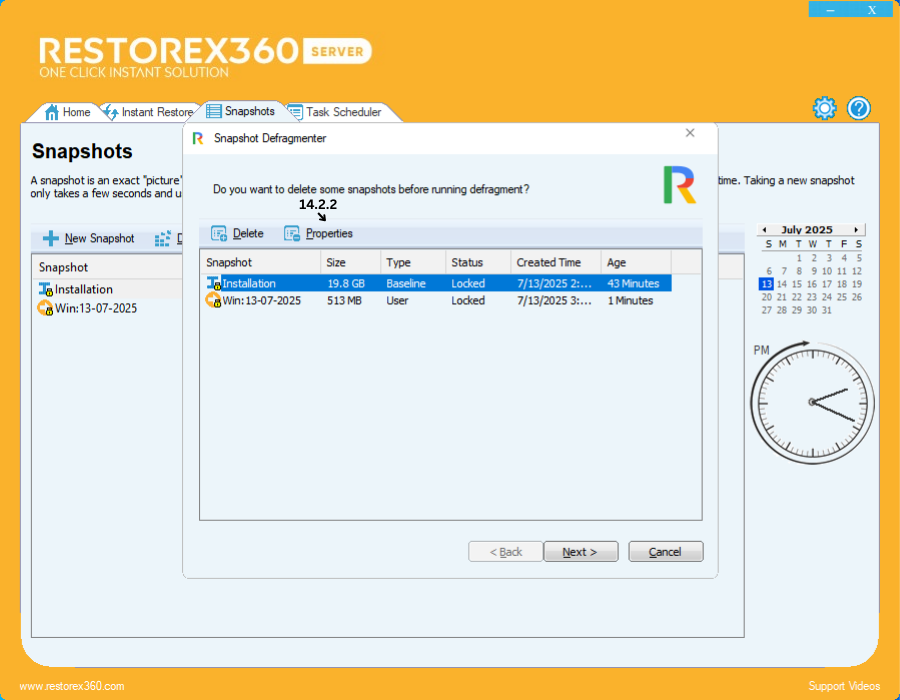Open the help question mark icon
Screen dimensions: 900x700
tap(859, 108)
